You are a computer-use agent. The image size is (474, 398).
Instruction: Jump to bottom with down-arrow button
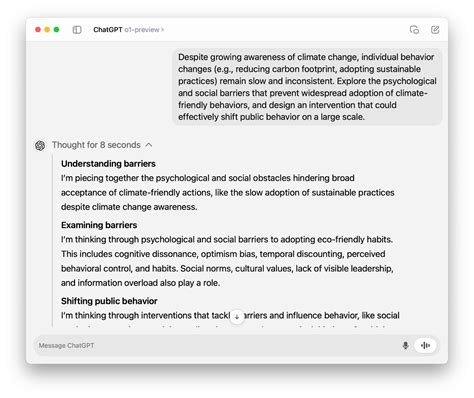[x=237, y=317]
